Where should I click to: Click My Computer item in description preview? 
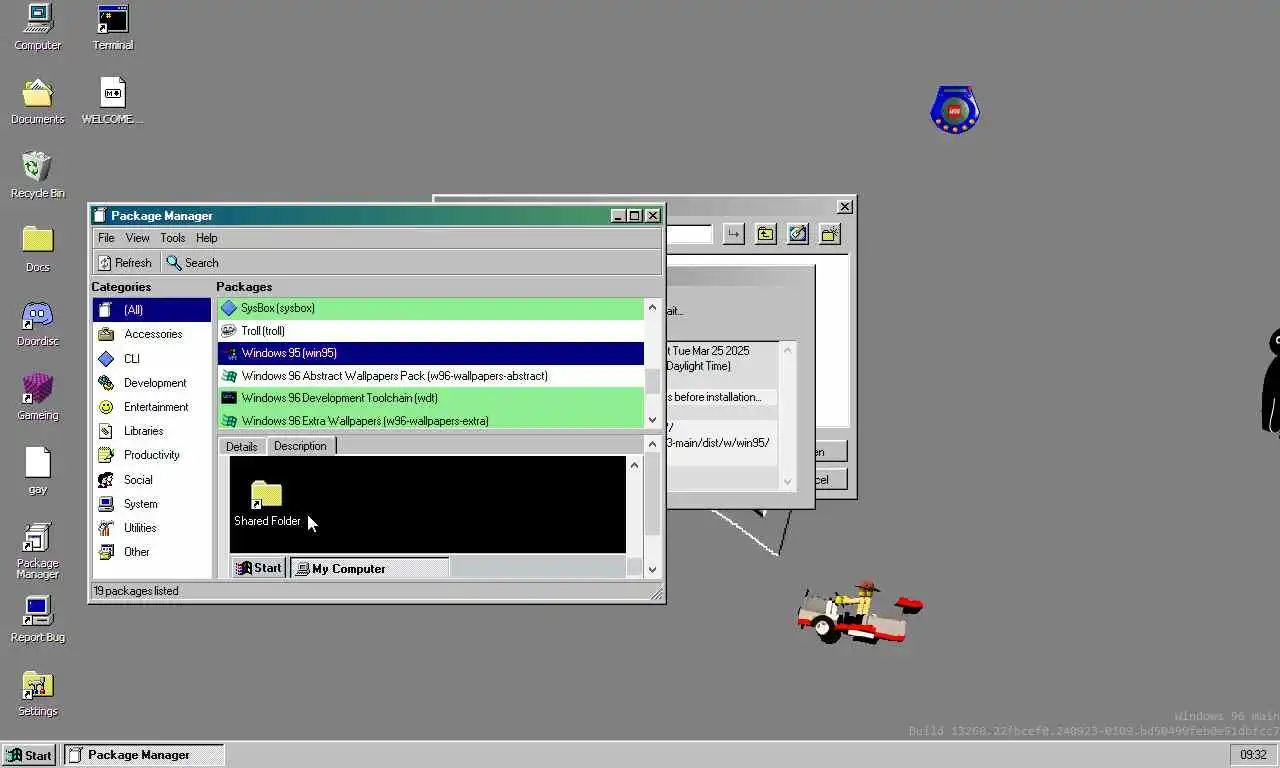click(369, 568)
